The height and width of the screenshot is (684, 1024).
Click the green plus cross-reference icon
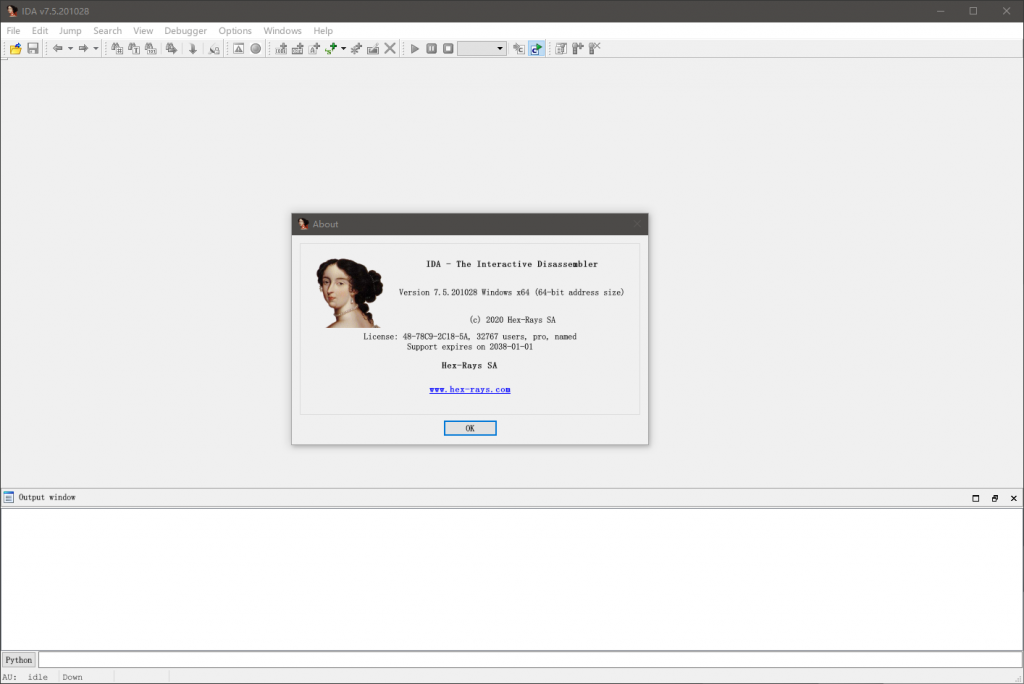tap(331, 48)
